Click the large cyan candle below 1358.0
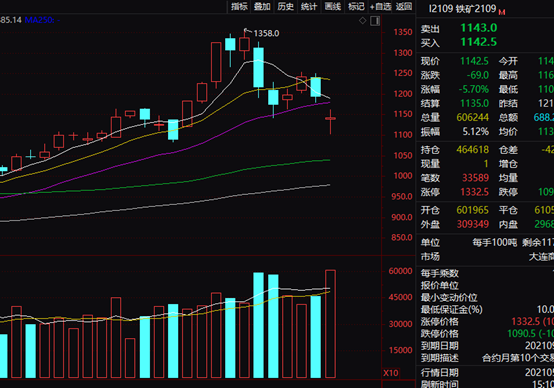The width and height of the screenshot is (554, 388). (x=258, y=67)
